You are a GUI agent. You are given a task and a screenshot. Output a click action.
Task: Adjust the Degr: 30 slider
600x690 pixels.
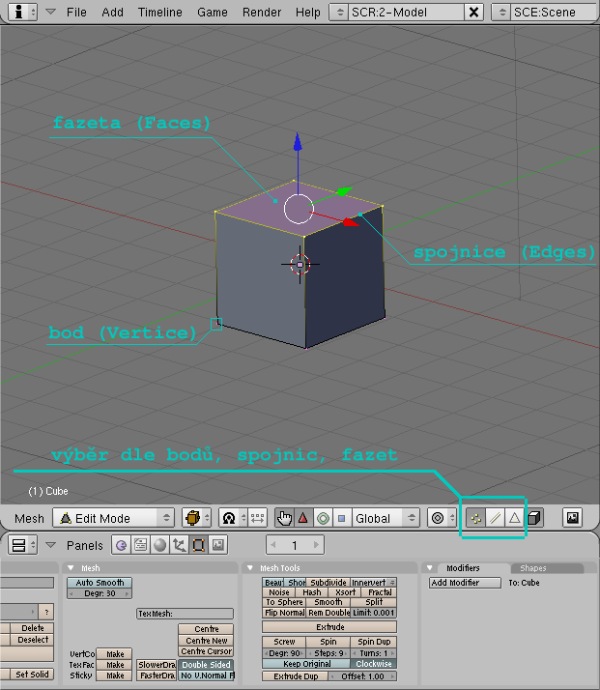coord(99,594)
